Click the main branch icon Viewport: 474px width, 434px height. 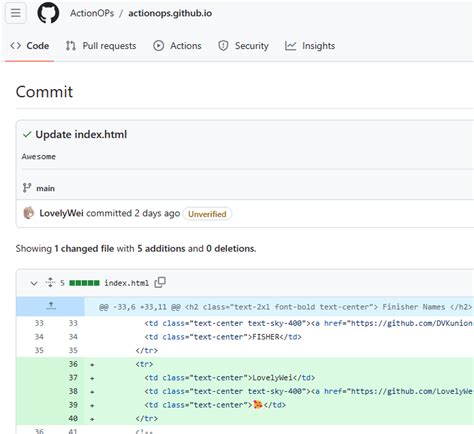(x=27, y=188)
